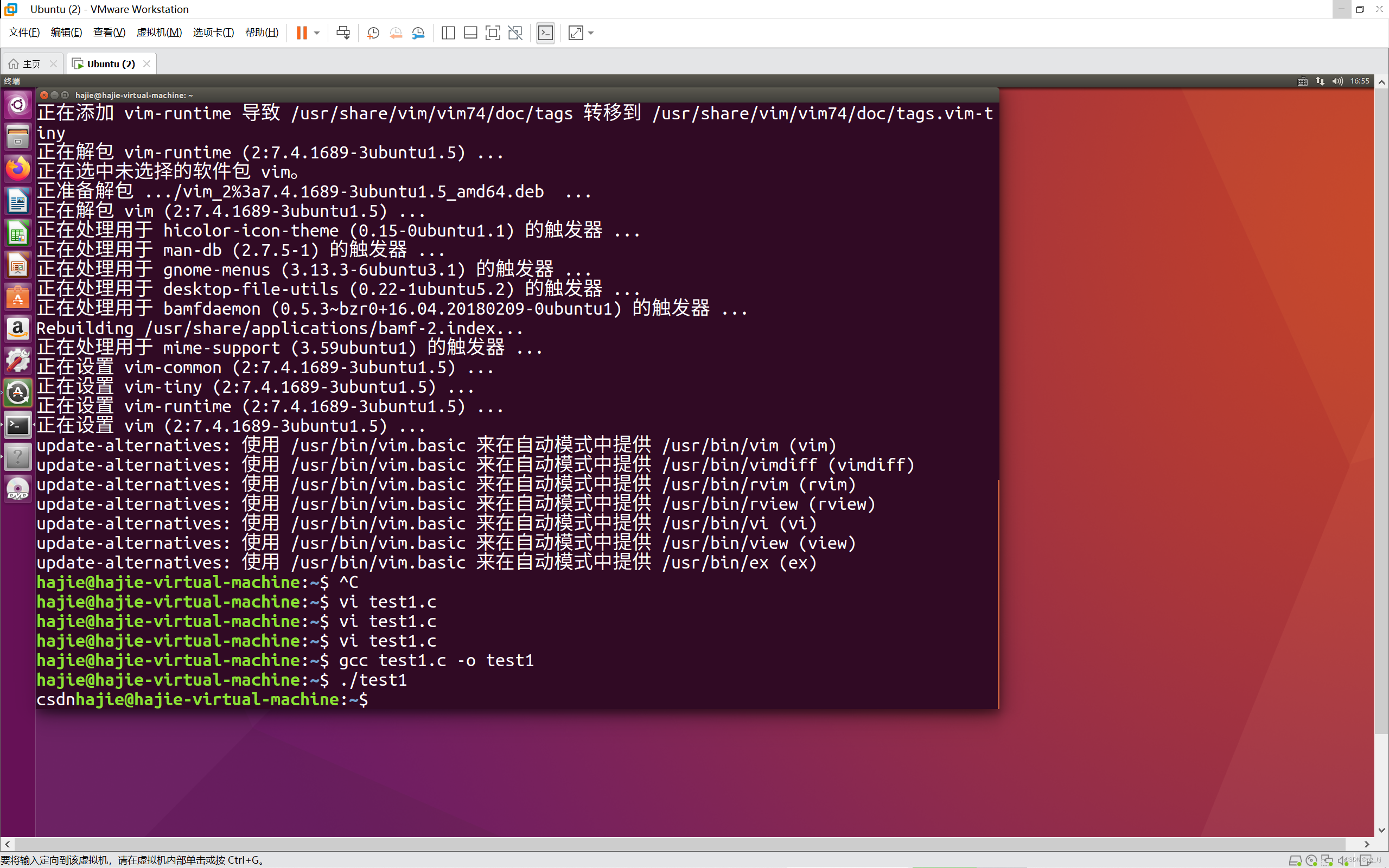Screen dimensions: 1389x868
Task: Open the 文件(F) menu
Action: point(24,32)
